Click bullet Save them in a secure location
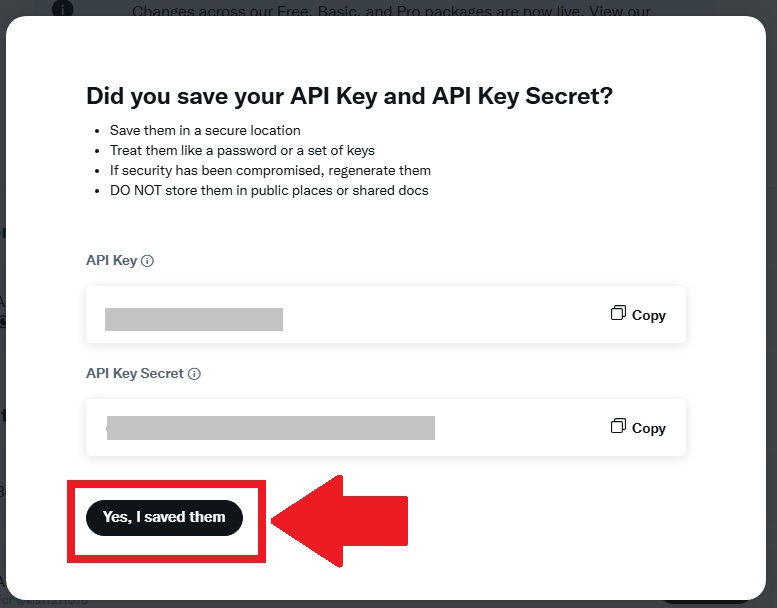 click(205, 130)
